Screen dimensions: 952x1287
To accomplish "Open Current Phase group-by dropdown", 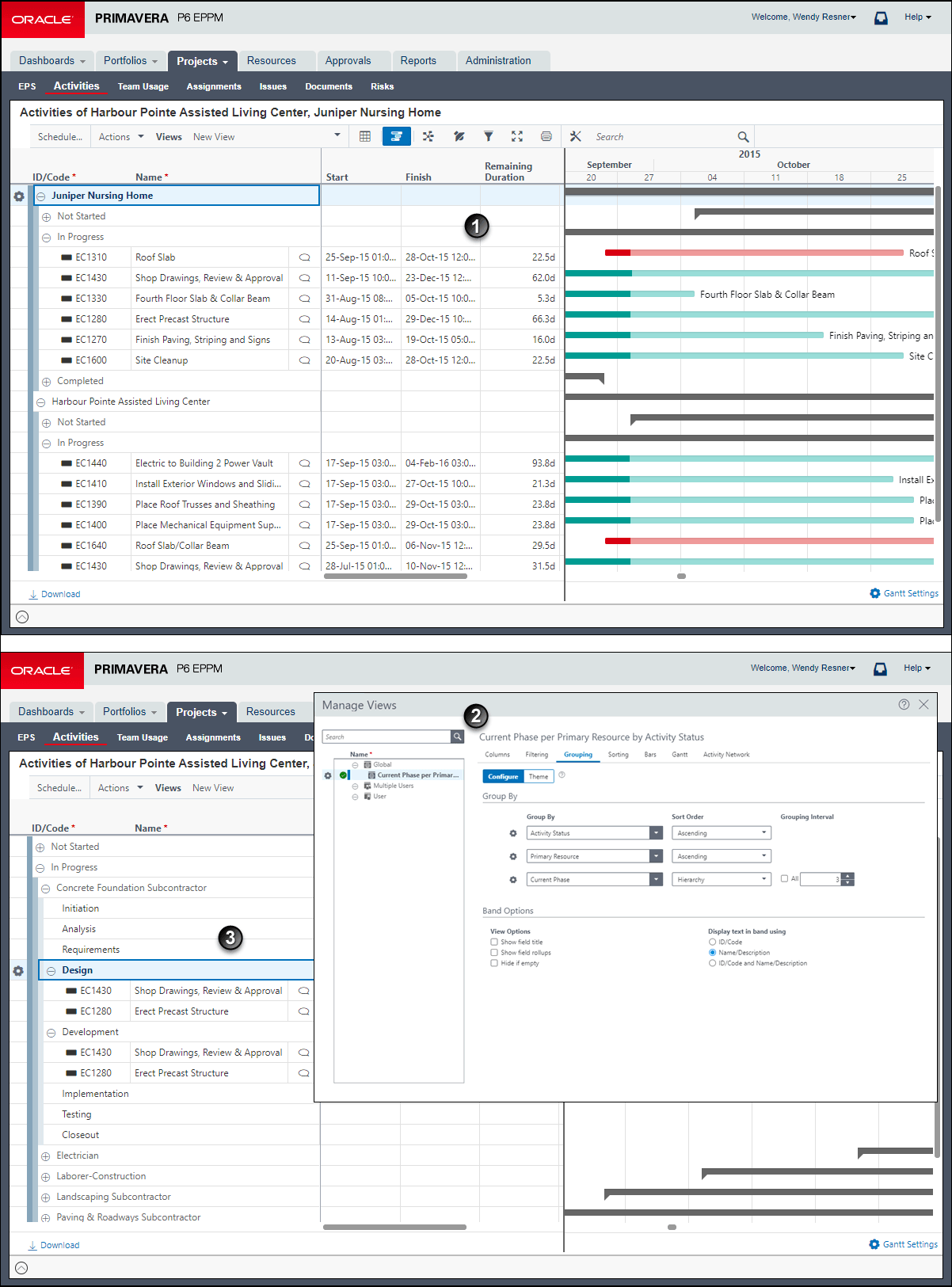I will coord(656,879).
